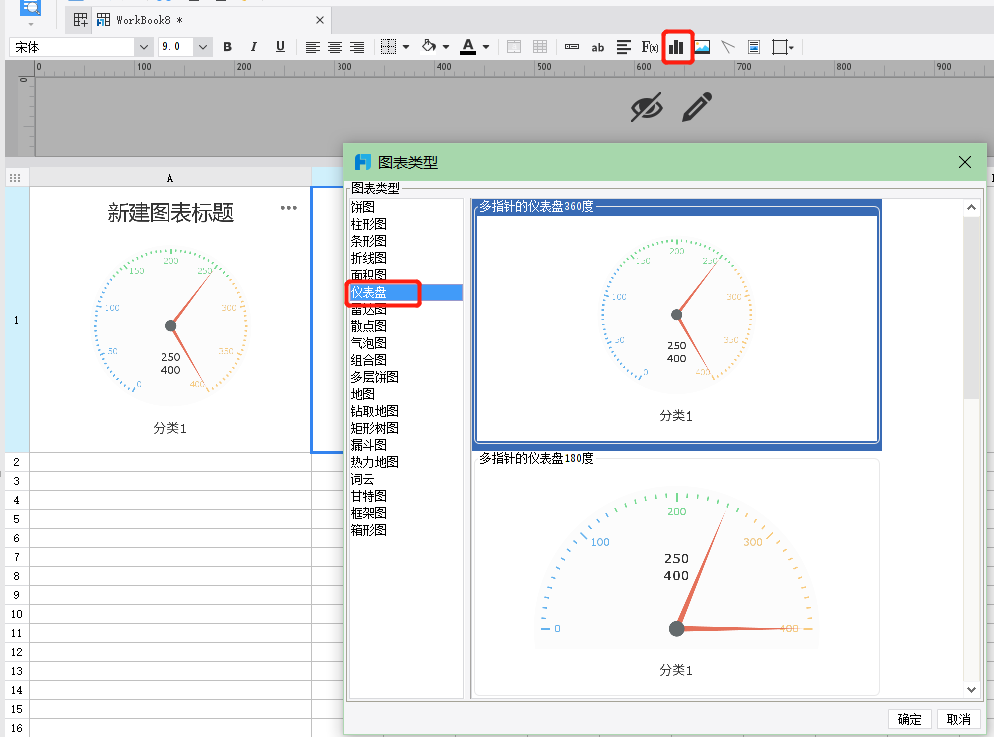Click the new worksheet grid icon
994x737 pixels.
coord(81,20)
